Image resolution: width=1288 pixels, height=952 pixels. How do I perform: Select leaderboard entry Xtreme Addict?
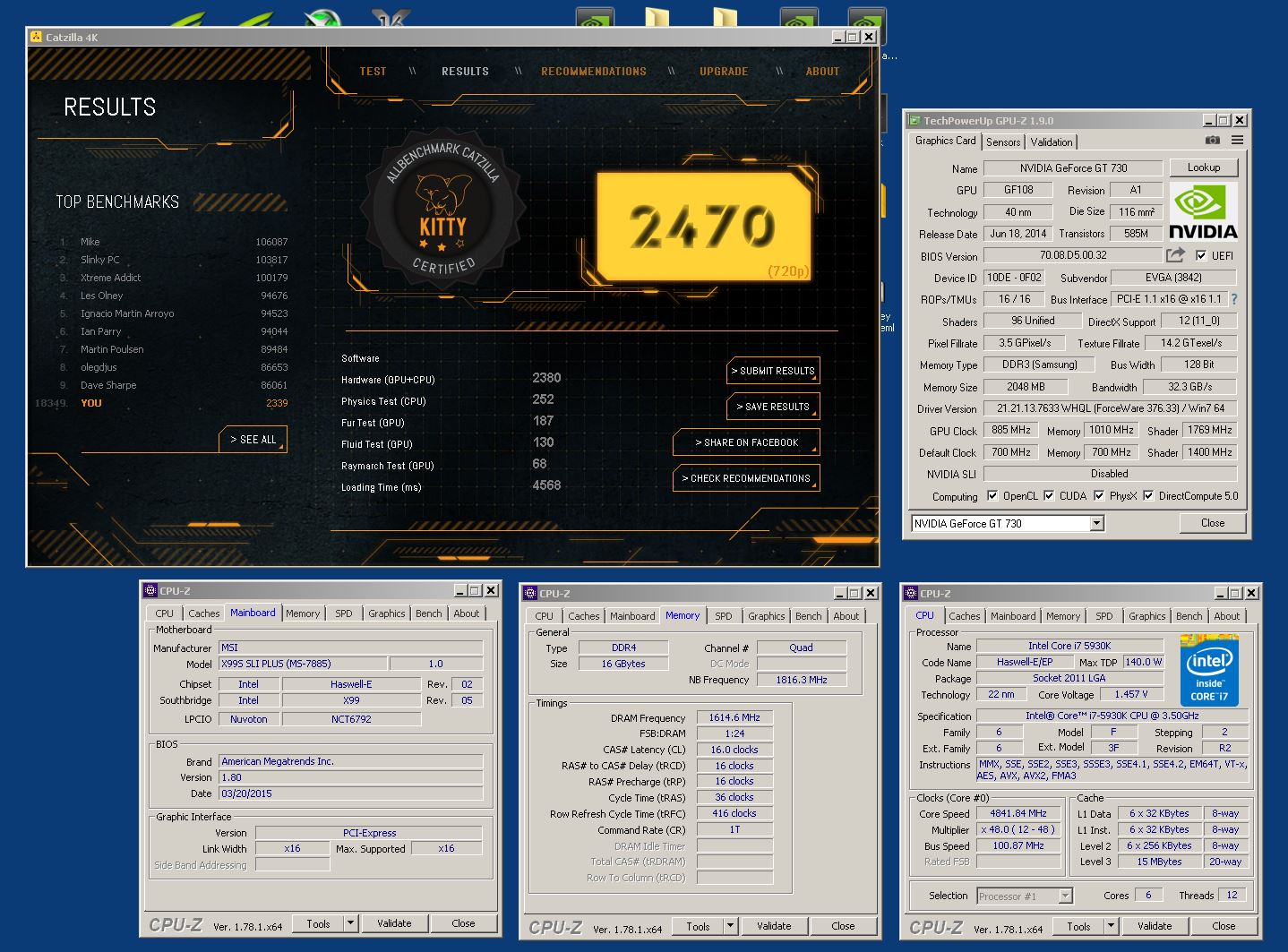[174, 278]
